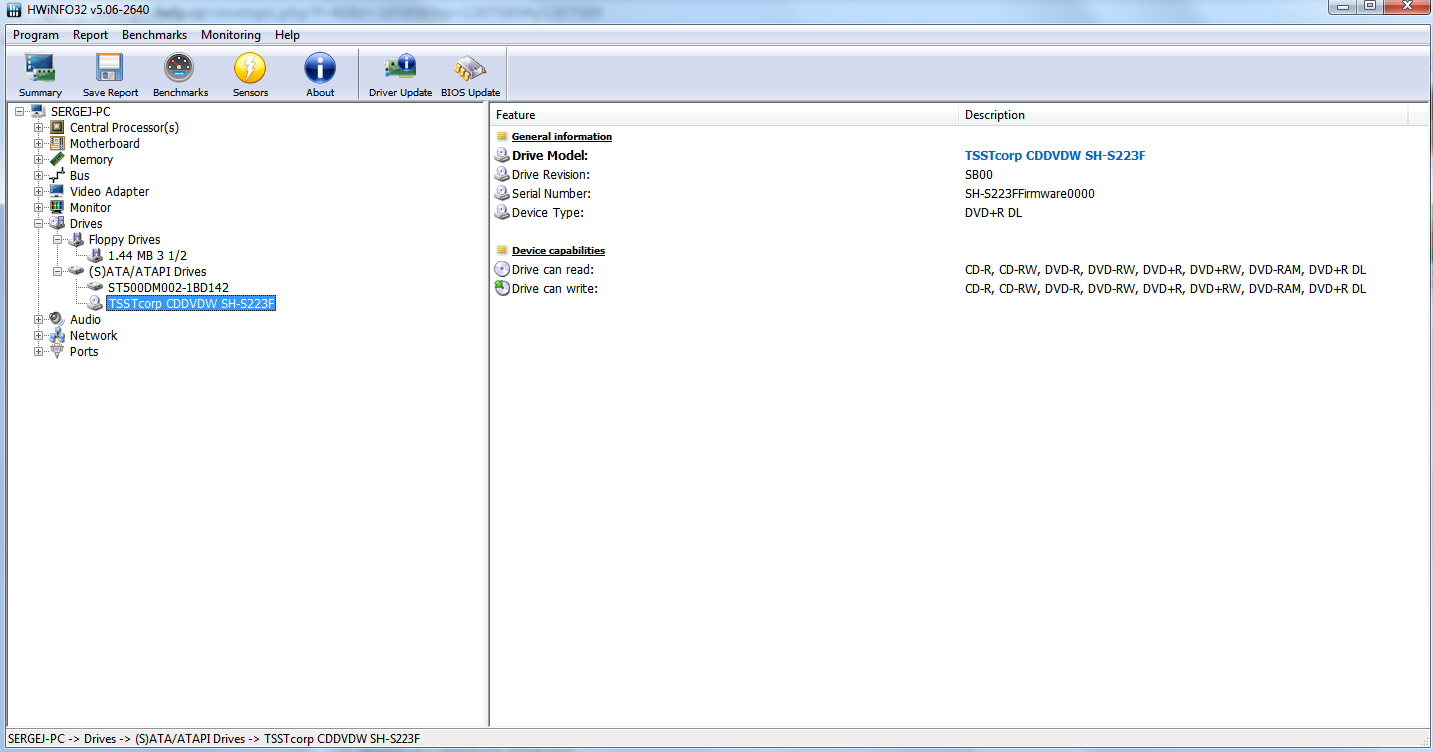1433x752 pixels.
Task: Open the Sensors lightning icon
Action: tap(250, 68)
